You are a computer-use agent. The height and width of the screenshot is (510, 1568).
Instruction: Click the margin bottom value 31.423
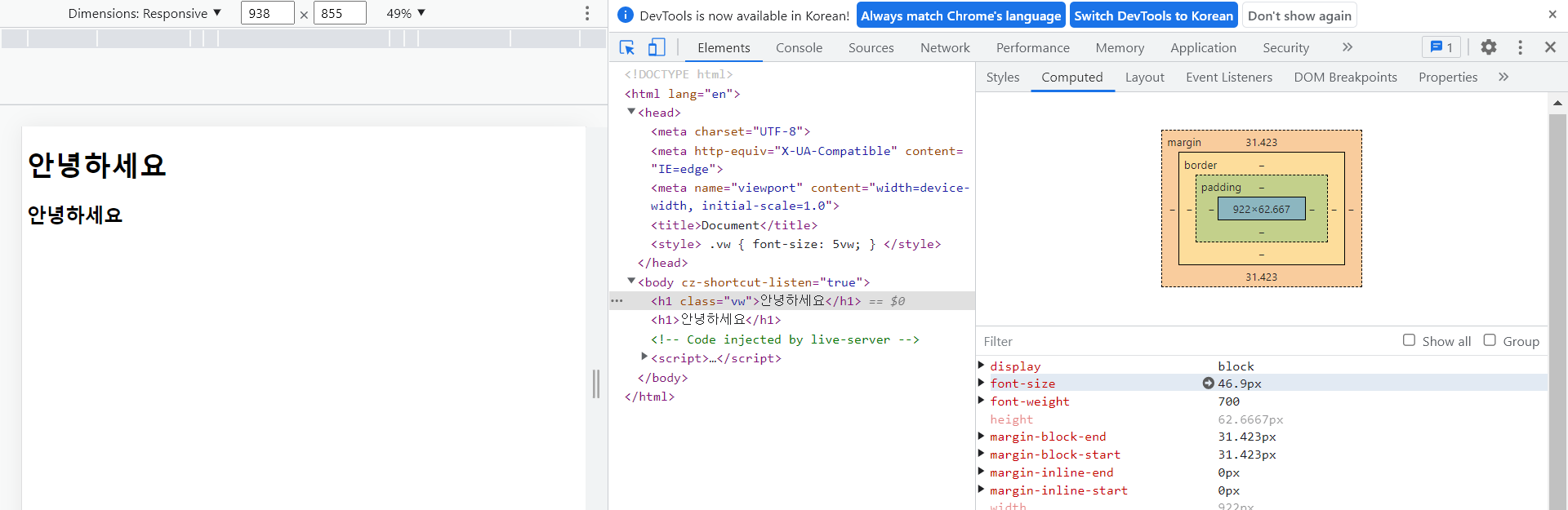[1261, 277]
